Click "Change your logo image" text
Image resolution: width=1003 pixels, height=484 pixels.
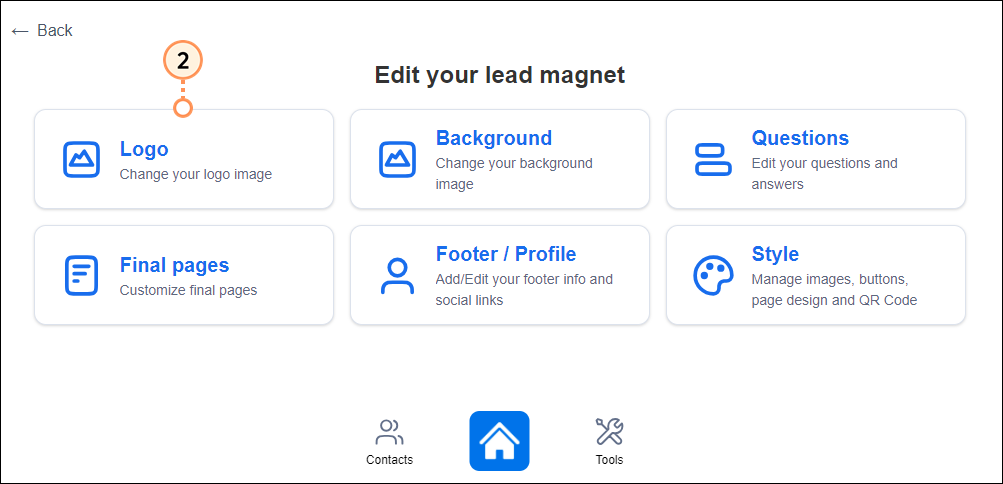[x=196, y=174]
